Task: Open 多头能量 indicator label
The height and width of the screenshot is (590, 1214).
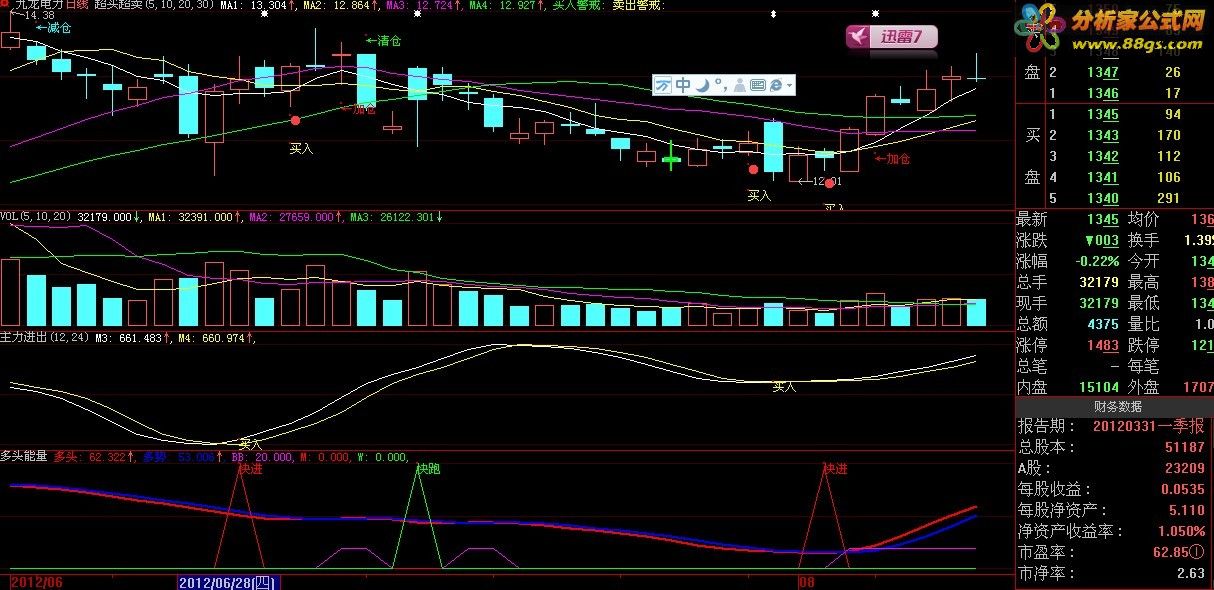Action: [x=24, y=456]
